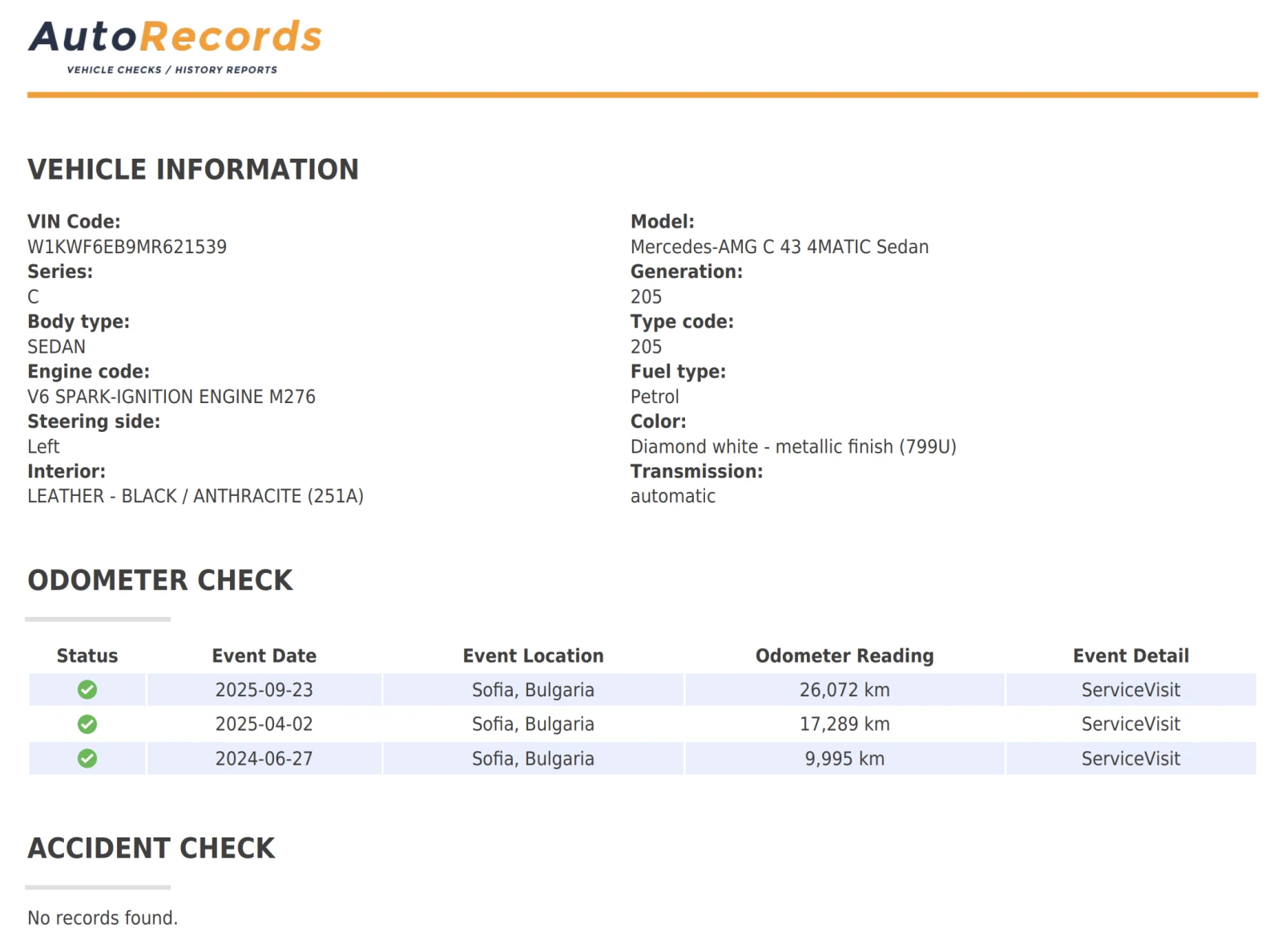Screen dimensions: 1282x952
Task: Click green check icon for 2025-04-02 row
Action: click(87, 724)
